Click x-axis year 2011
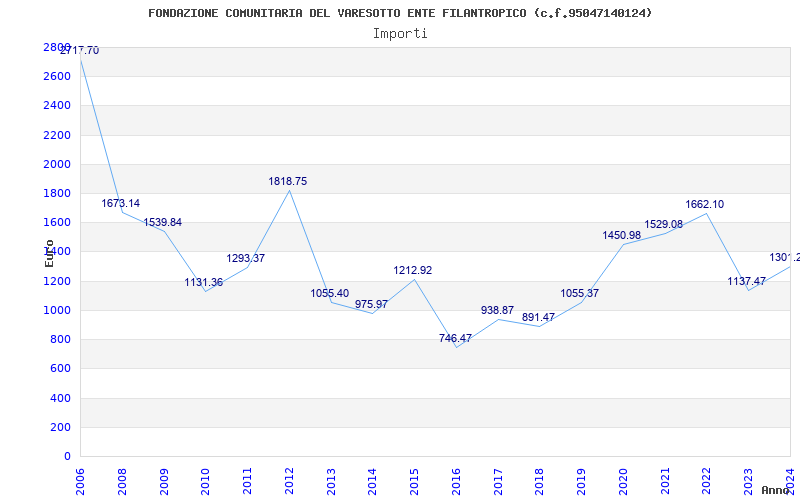Viewport: 800px width, 500px height. (247, 482)
